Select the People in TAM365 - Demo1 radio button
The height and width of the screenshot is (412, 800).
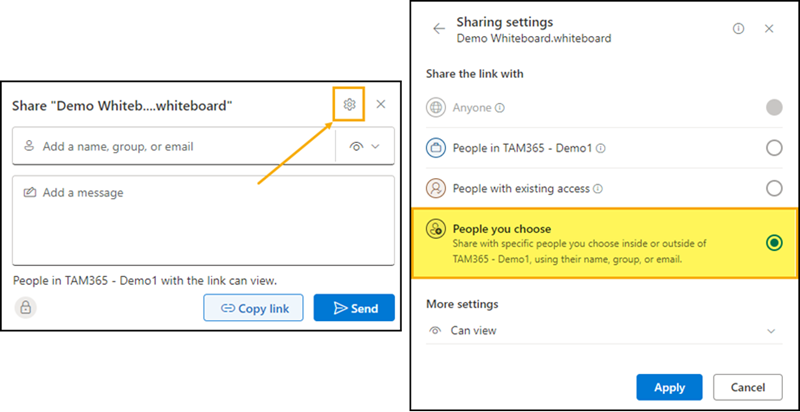[773, 148]
